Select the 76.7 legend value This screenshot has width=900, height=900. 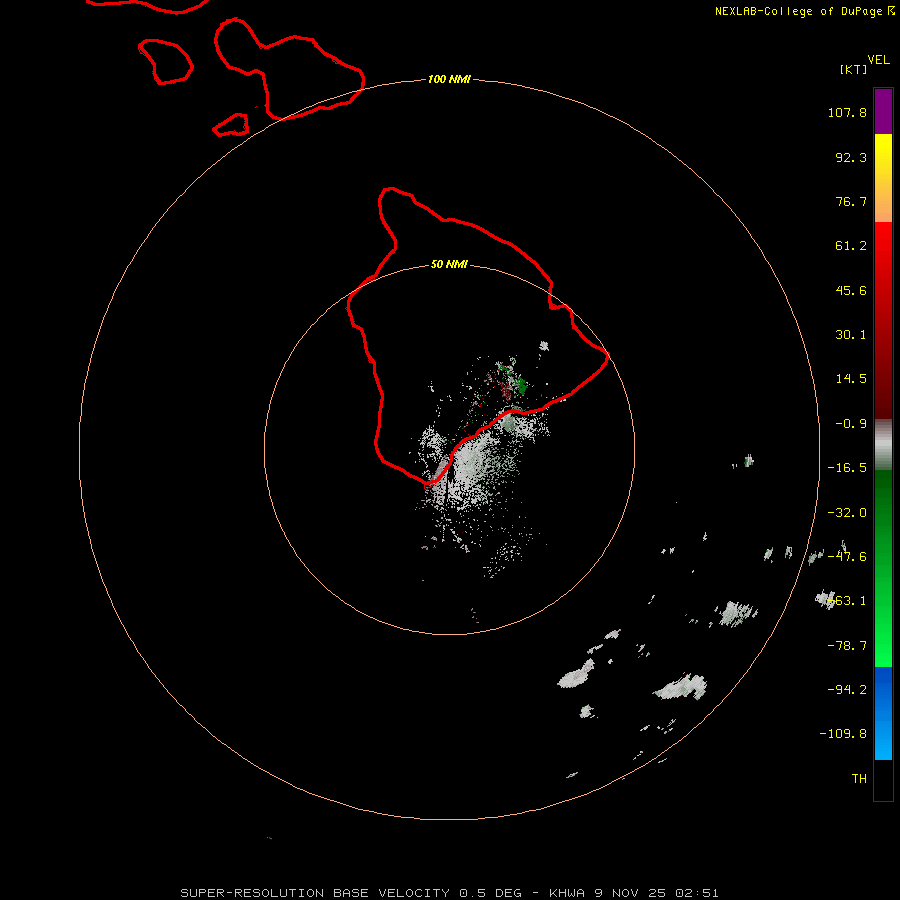(x=851, y=201)
